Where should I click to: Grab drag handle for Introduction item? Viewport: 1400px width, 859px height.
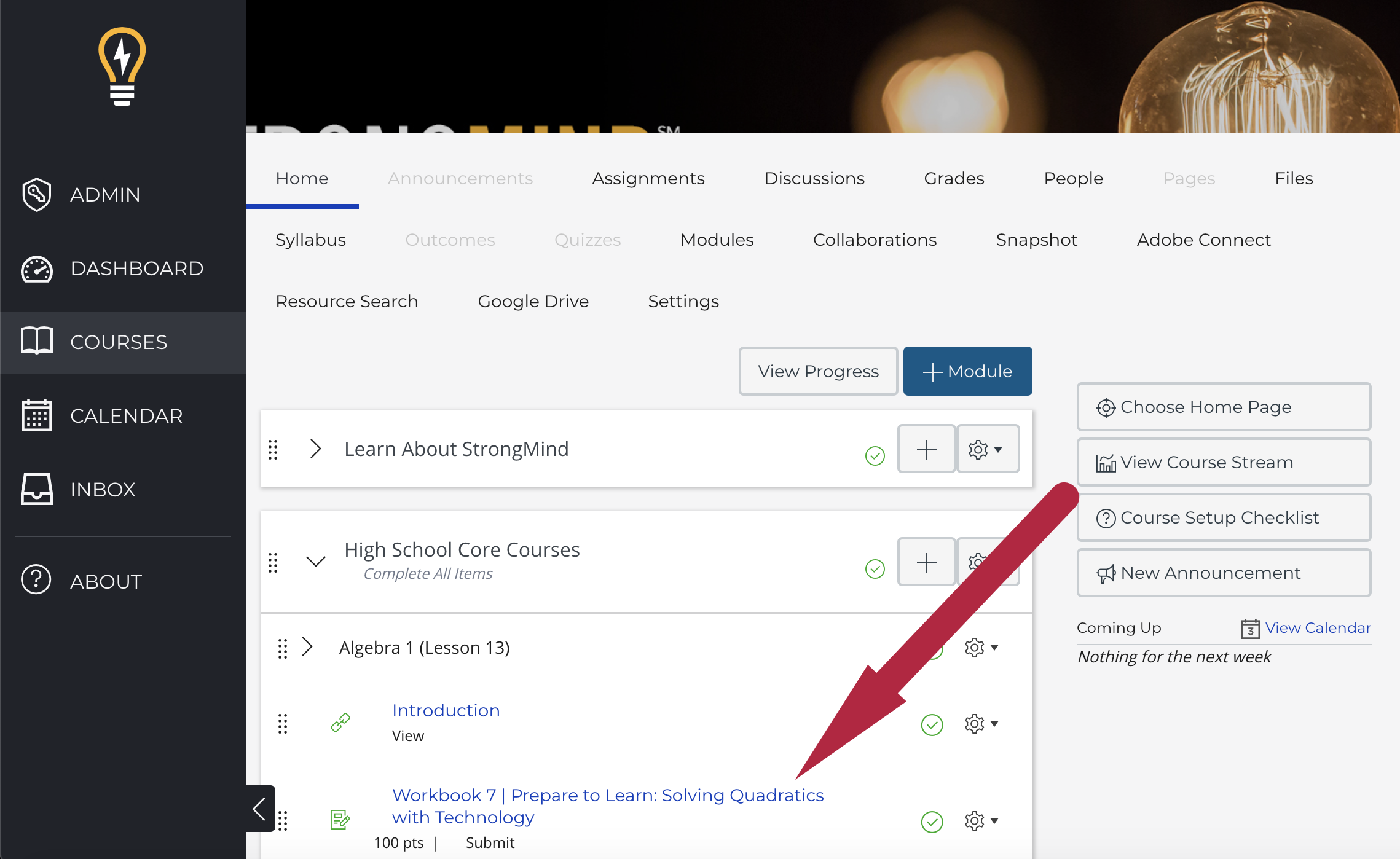click(x=283, y=724)
